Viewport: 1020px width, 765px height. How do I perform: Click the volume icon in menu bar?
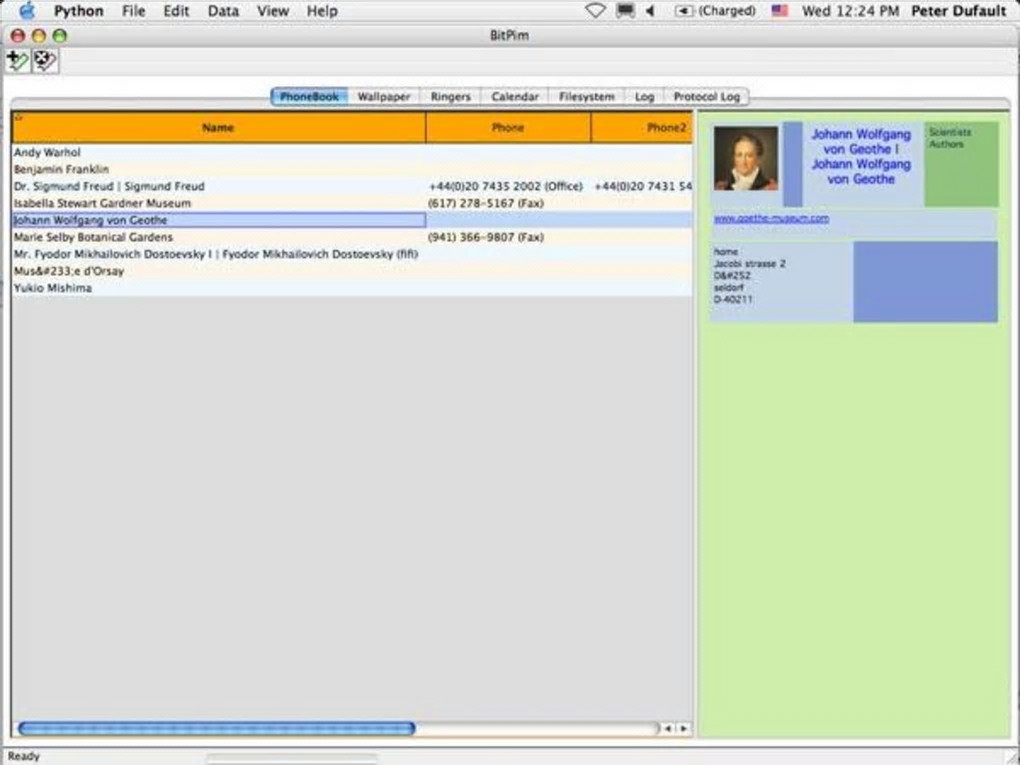click(x=650, y=10)
